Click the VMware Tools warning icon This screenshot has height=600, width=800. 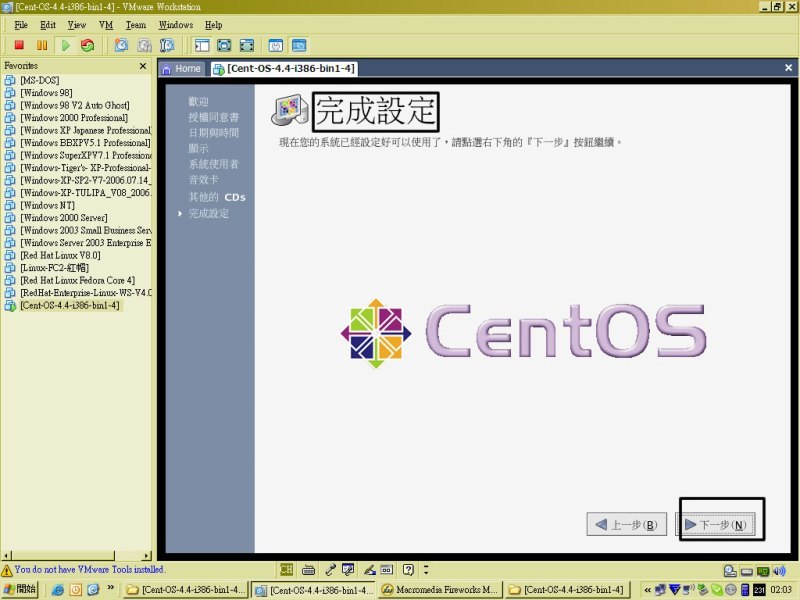(7, 570)
